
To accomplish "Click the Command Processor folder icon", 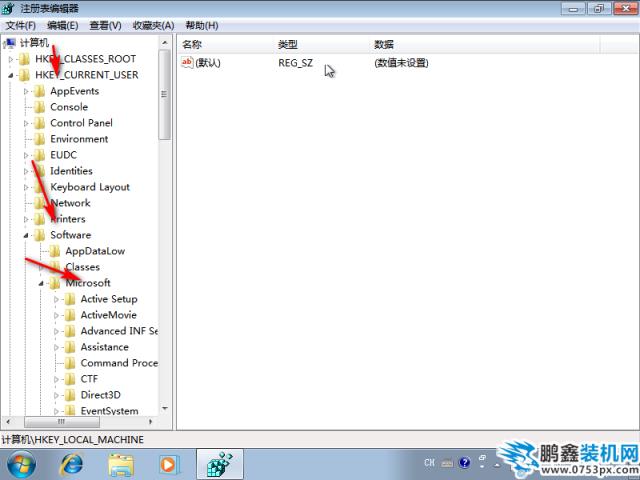I will 70,363.
